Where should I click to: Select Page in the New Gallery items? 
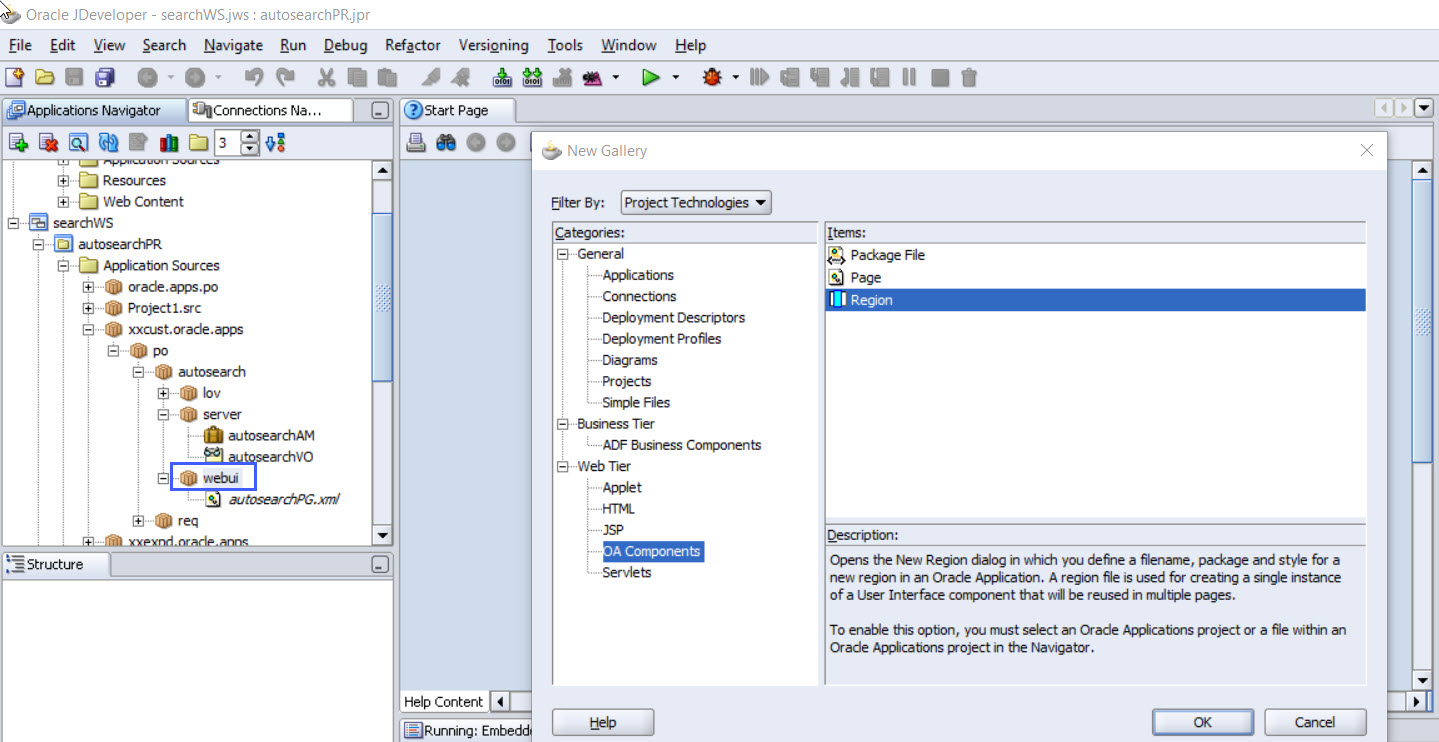click(869, 277)
